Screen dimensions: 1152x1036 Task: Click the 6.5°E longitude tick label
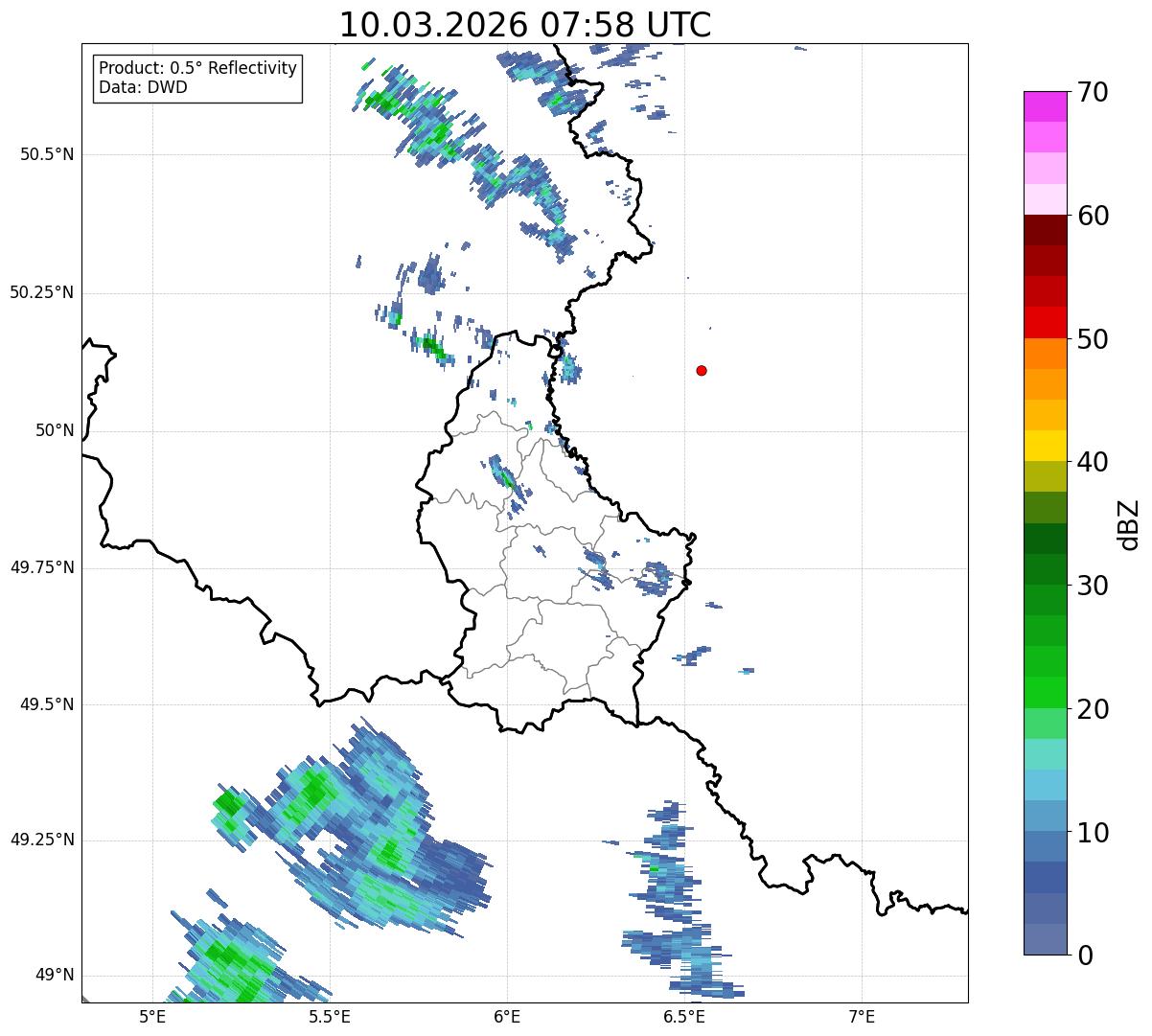pos(684,1016)
